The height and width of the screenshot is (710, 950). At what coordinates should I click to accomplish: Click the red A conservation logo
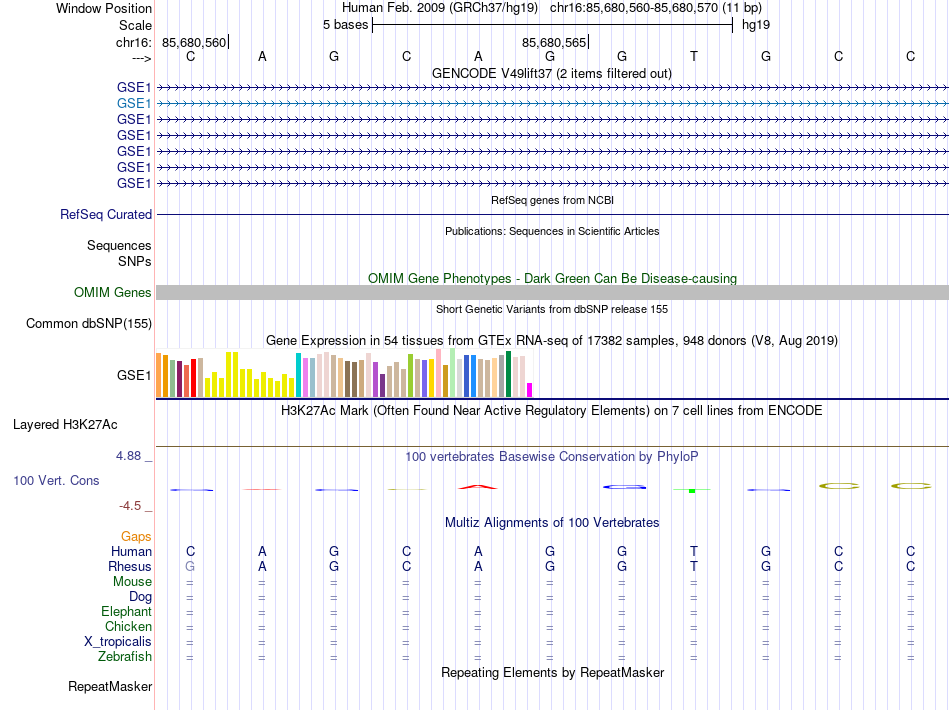[x=478, y=486]
